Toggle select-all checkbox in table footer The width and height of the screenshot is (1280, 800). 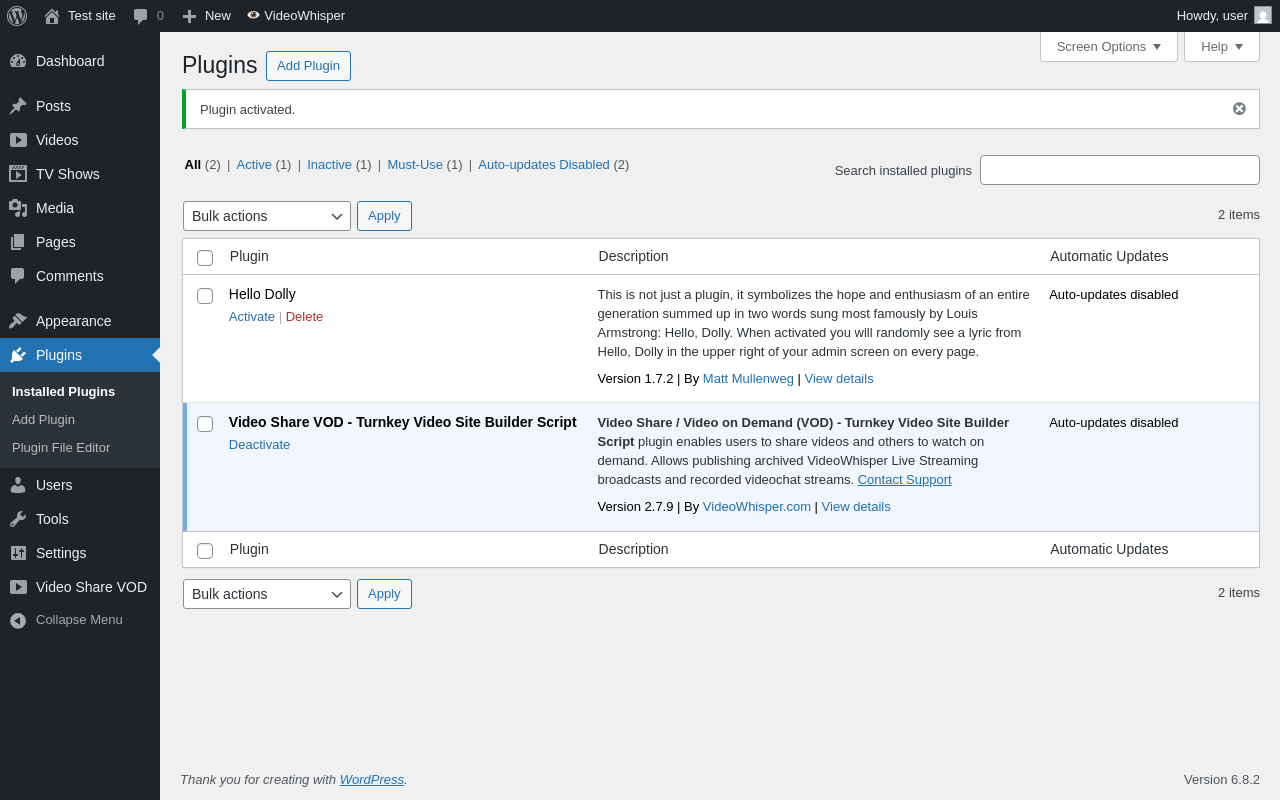click(205, 551)
